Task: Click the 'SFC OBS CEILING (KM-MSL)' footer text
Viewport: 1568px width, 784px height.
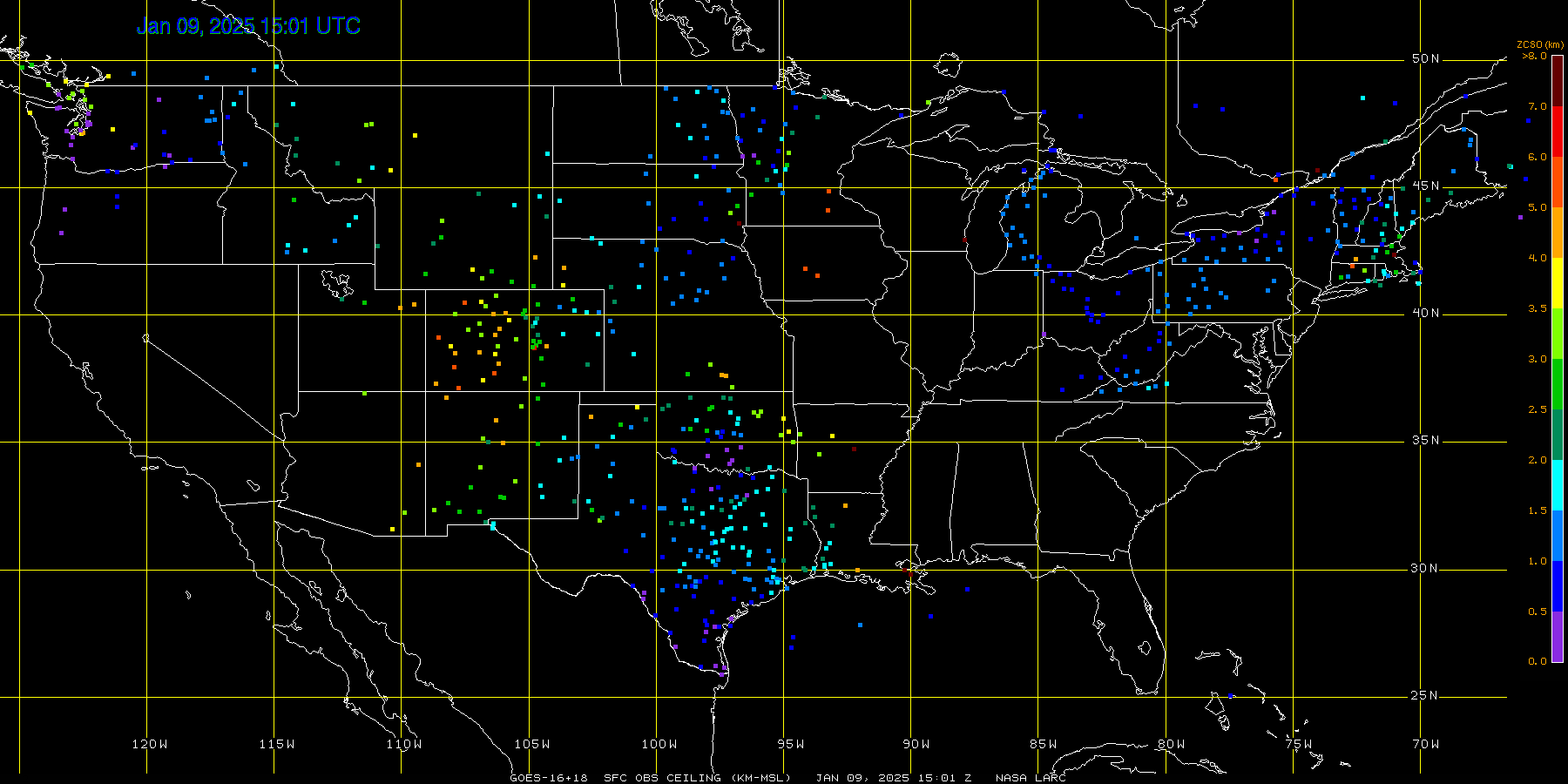Action: click(697, 777)
